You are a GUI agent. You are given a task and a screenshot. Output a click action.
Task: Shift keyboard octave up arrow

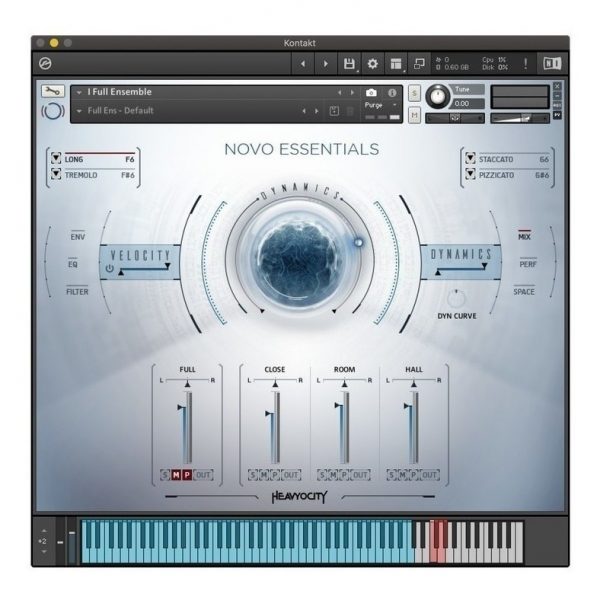pos(44,531)
